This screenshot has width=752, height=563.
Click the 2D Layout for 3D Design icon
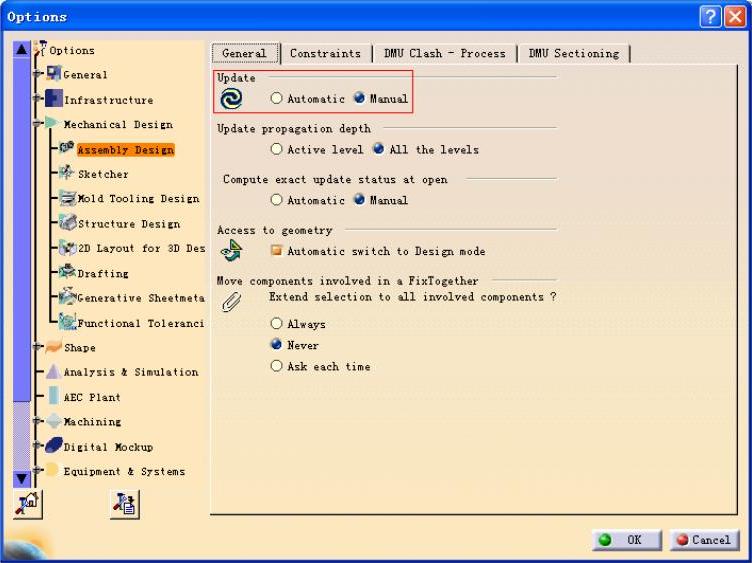pyautogui.click(x=68, y=247)
